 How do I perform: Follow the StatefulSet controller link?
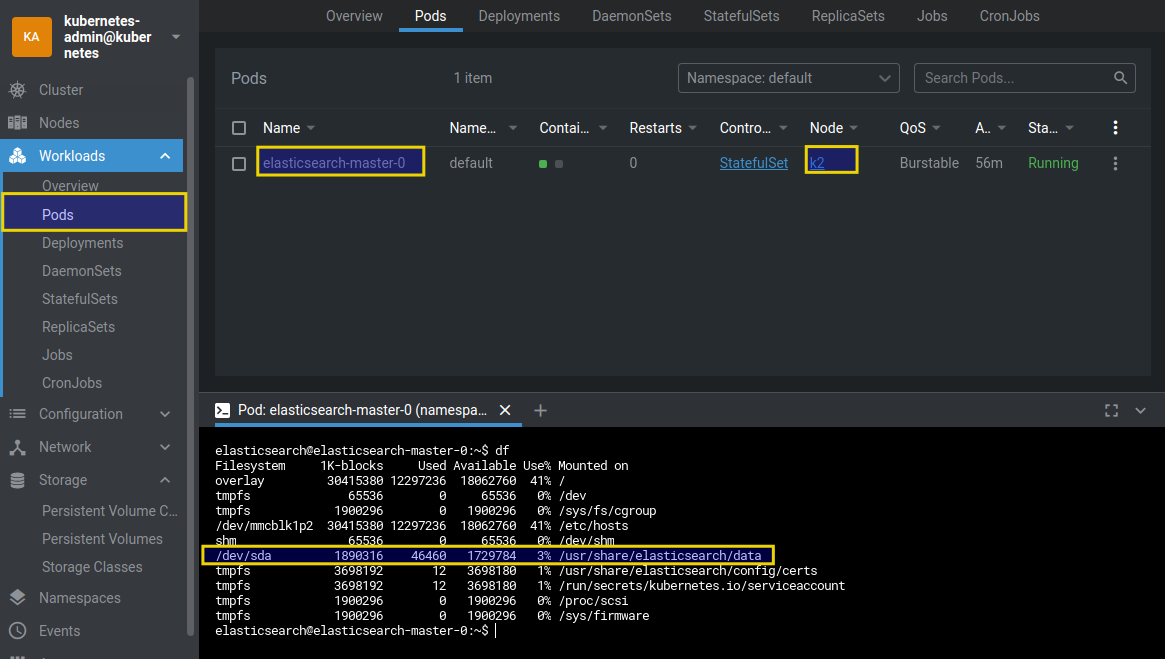tap(753, 163)
